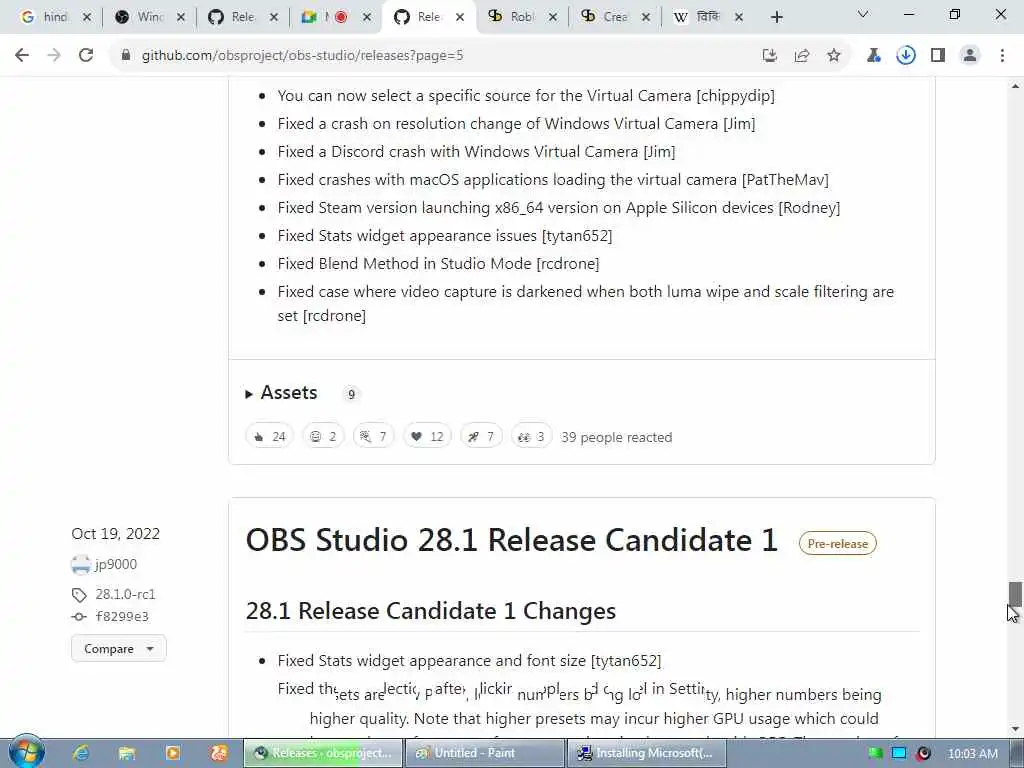Click the heart reaction with 12

(x=427, y=437)
